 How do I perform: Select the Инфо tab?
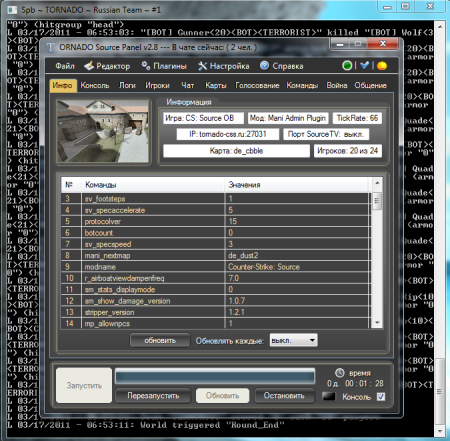pyautogui.click(x=63, y=85)
